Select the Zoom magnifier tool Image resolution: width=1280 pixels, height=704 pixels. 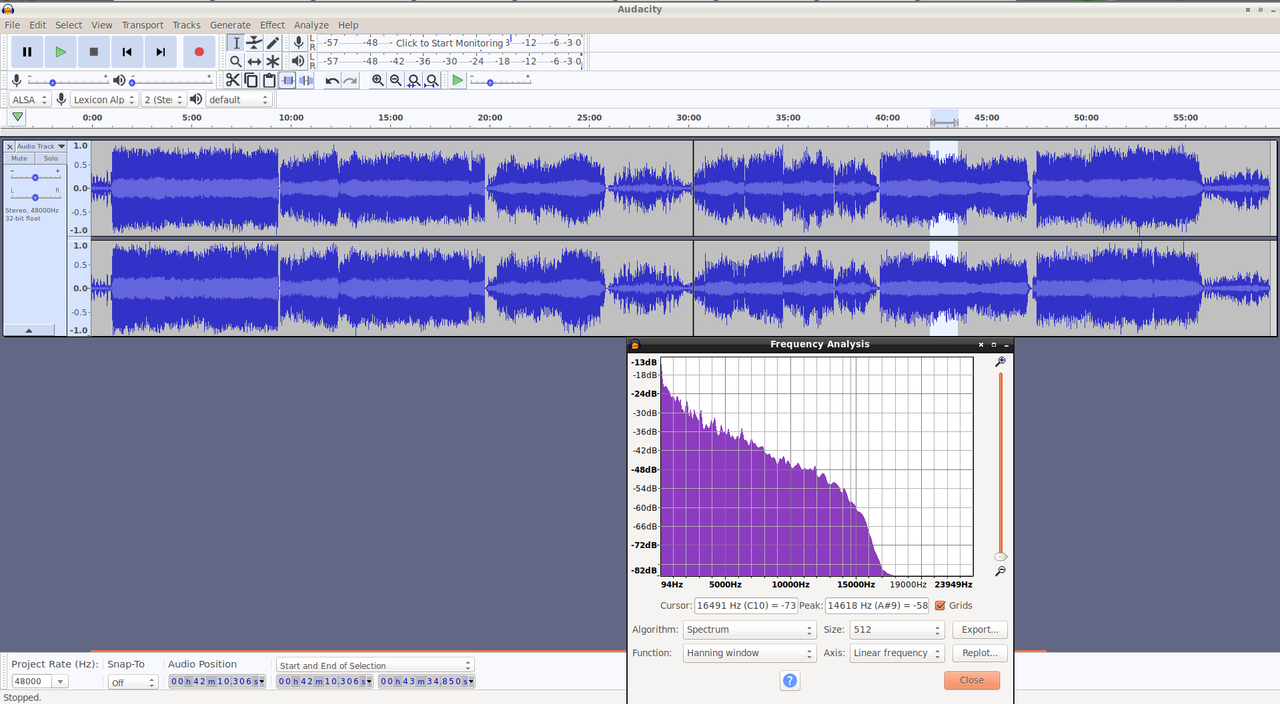pyautogui.click(x=236, y=62)
